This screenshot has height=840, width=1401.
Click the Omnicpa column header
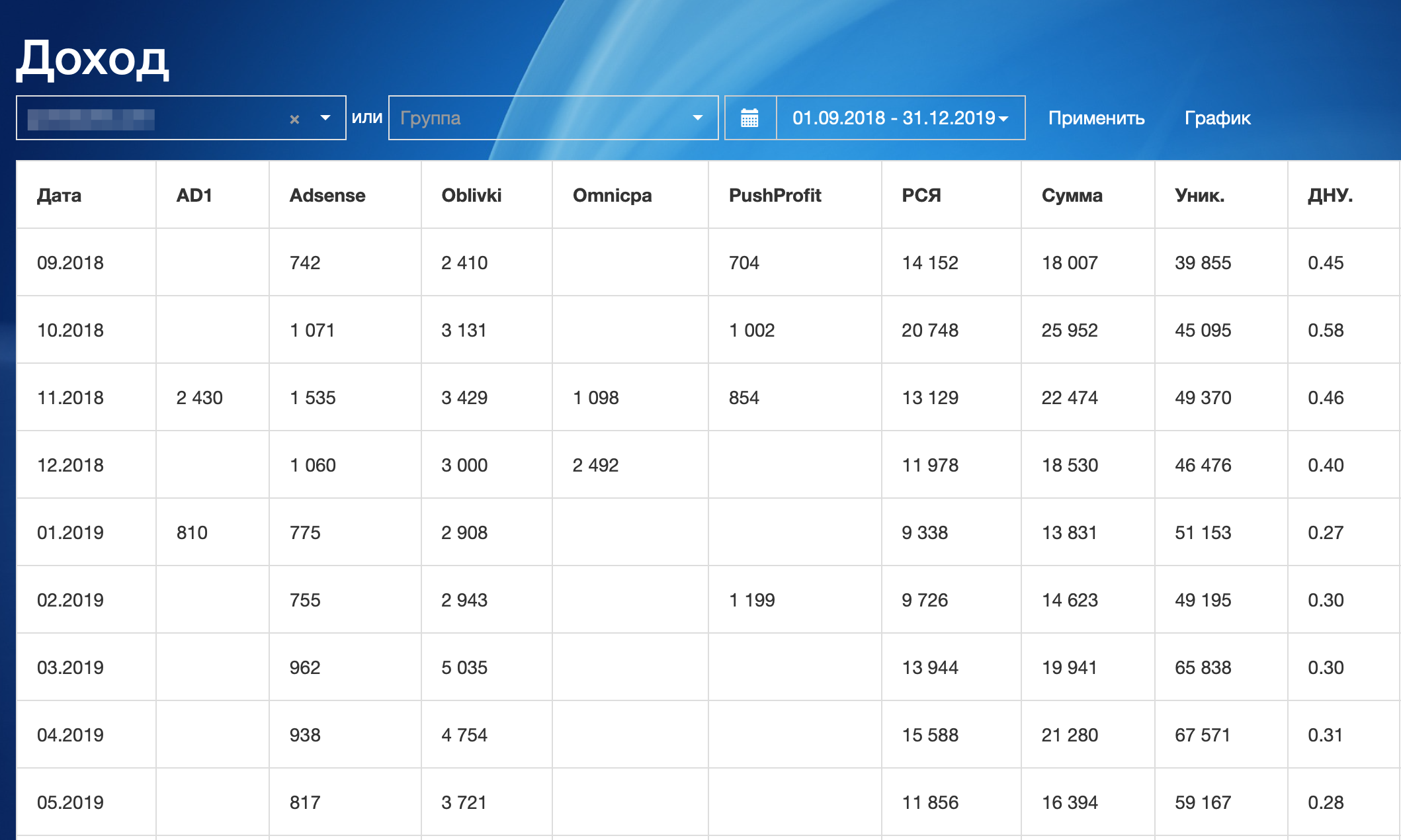coord(612,196)
